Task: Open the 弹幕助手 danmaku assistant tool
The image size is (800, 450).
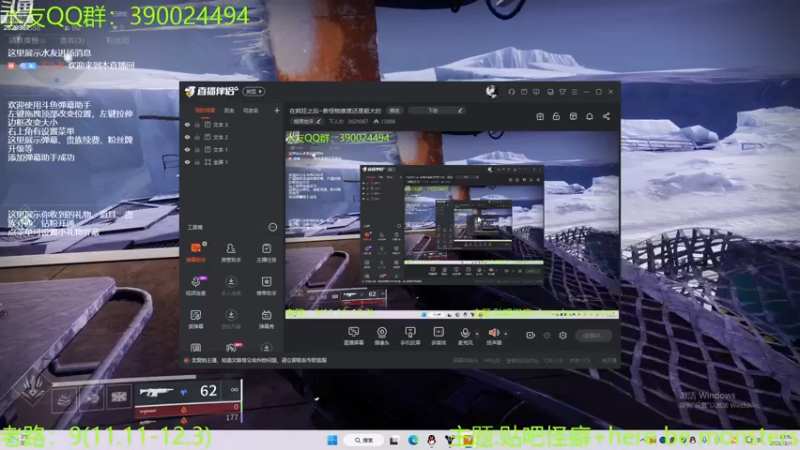Action: coord(196,252)
